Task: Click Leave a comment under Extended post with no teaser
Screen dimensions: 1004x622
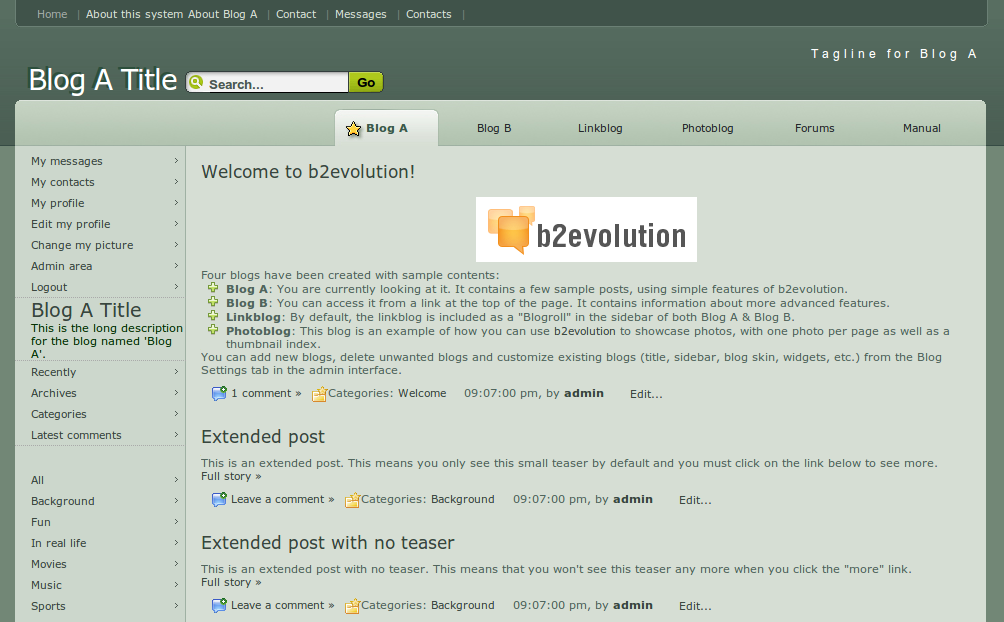Action: click(x=282, y=605)
